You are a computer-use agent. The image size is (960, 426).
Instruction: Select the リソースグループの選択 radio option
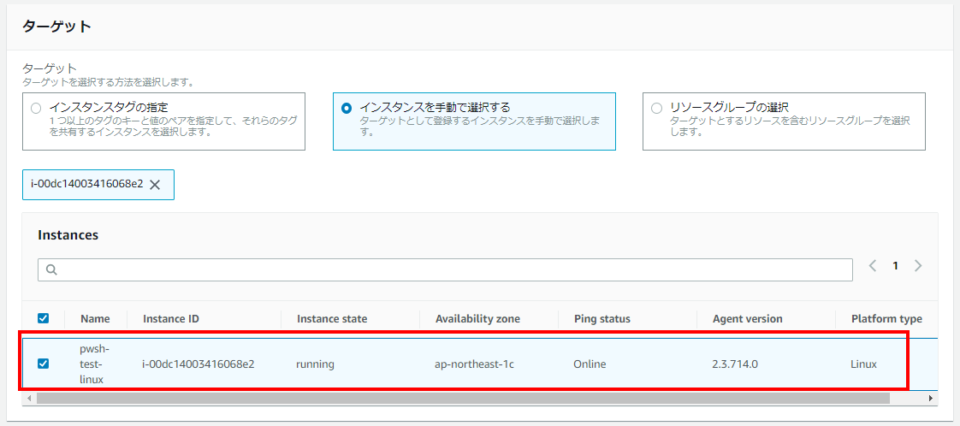point(656,107)
